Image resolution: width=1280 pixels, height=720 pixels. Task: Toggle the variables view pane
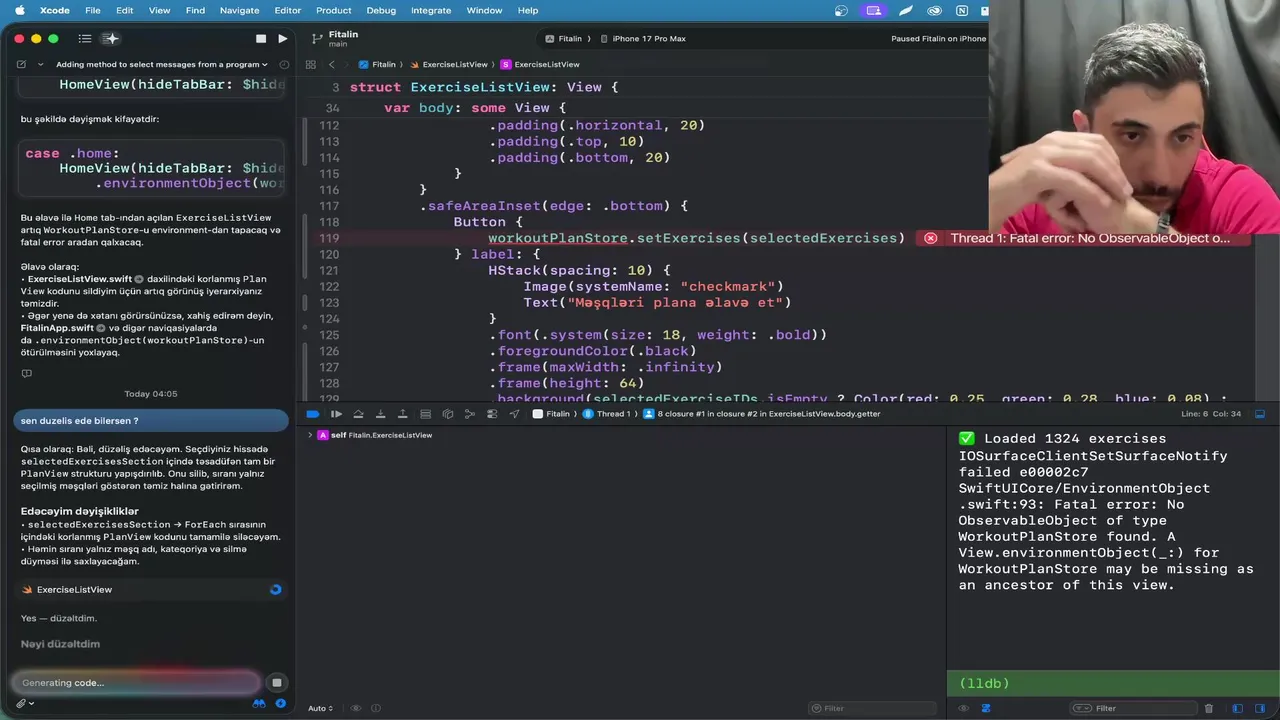(1237, 709)
